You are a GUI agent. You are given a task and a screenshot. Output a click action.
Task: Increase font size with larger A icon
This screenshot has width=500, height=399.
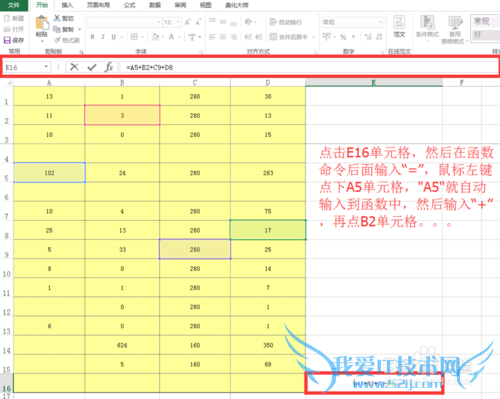(187, 22)
